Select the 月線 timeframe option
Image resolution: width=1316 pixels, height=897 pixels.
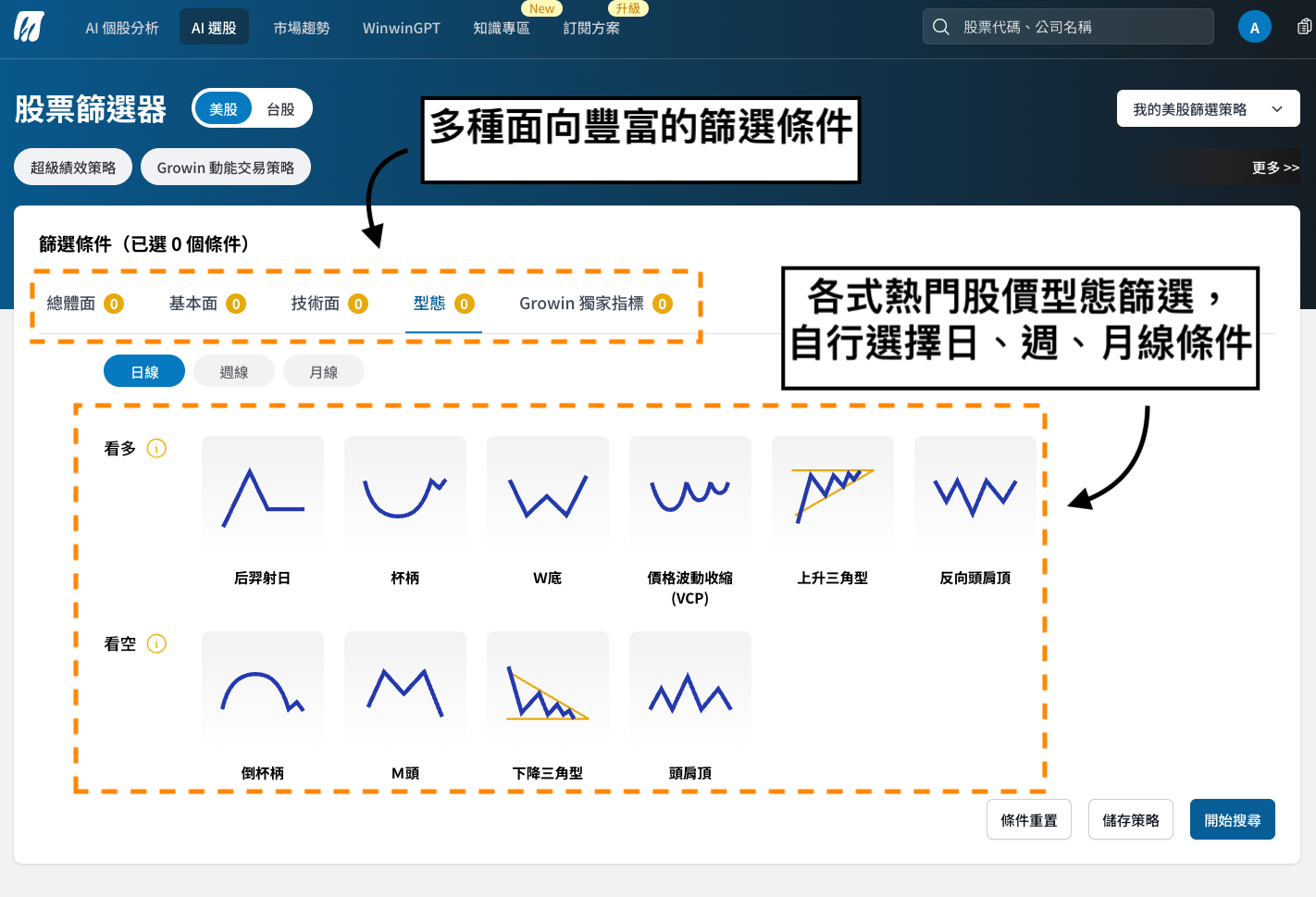324,372
